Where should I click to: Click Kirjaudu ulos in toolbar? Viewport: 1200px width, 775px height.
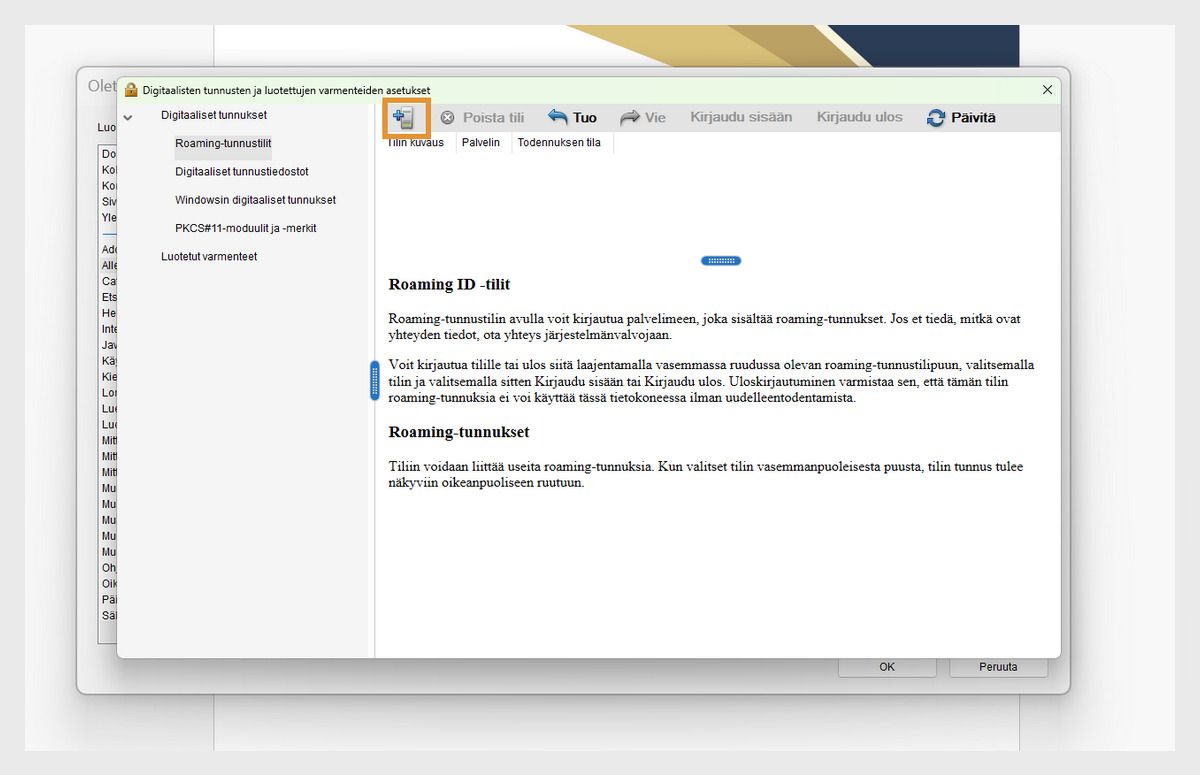859,117
